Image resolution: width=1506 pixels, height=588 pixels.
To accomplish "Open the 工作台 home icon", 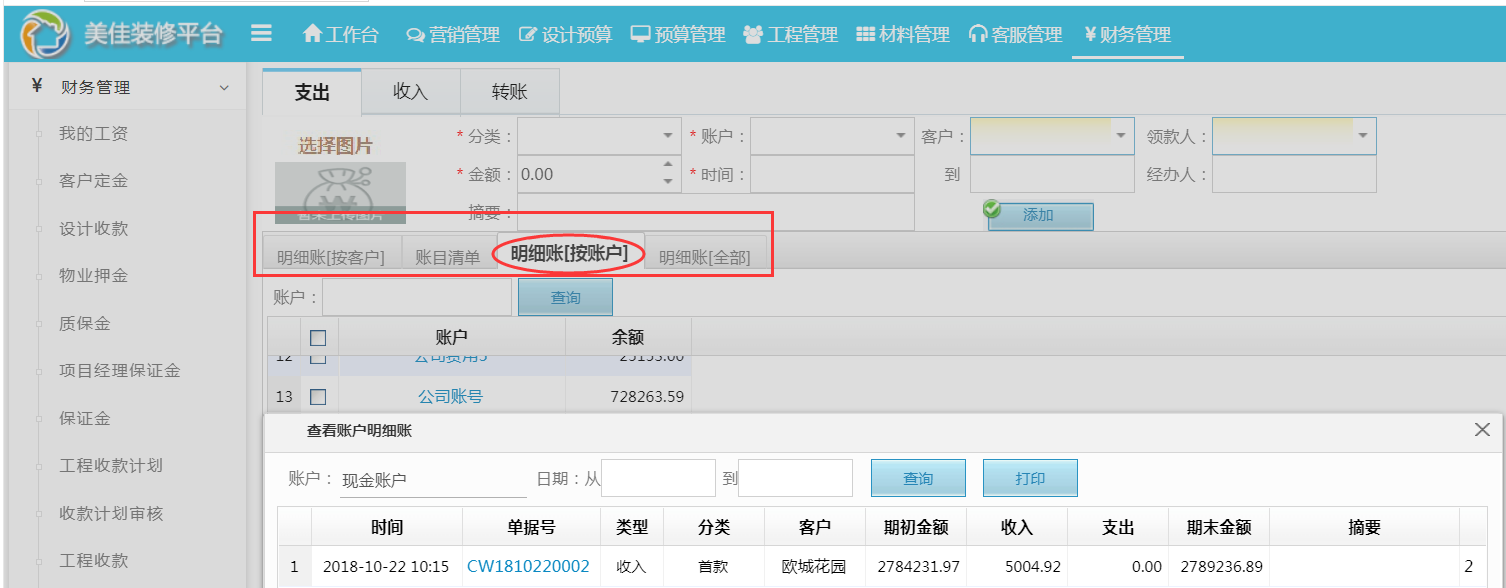I will (313, 34).
